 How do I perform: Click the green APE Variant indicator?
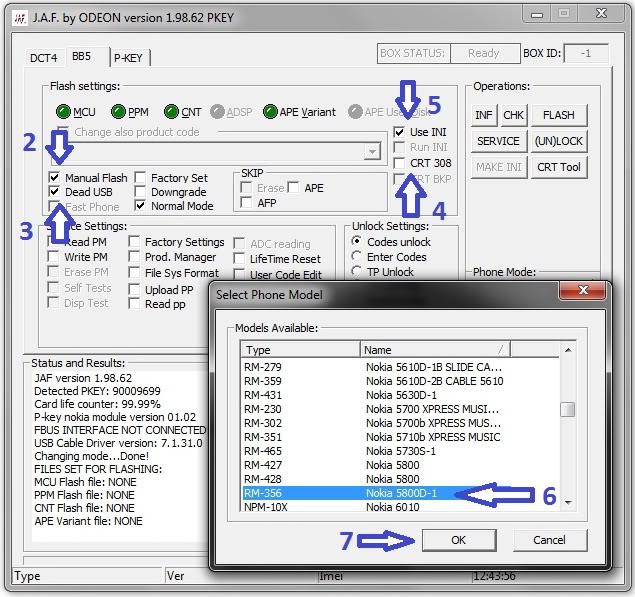click(270, 112)
